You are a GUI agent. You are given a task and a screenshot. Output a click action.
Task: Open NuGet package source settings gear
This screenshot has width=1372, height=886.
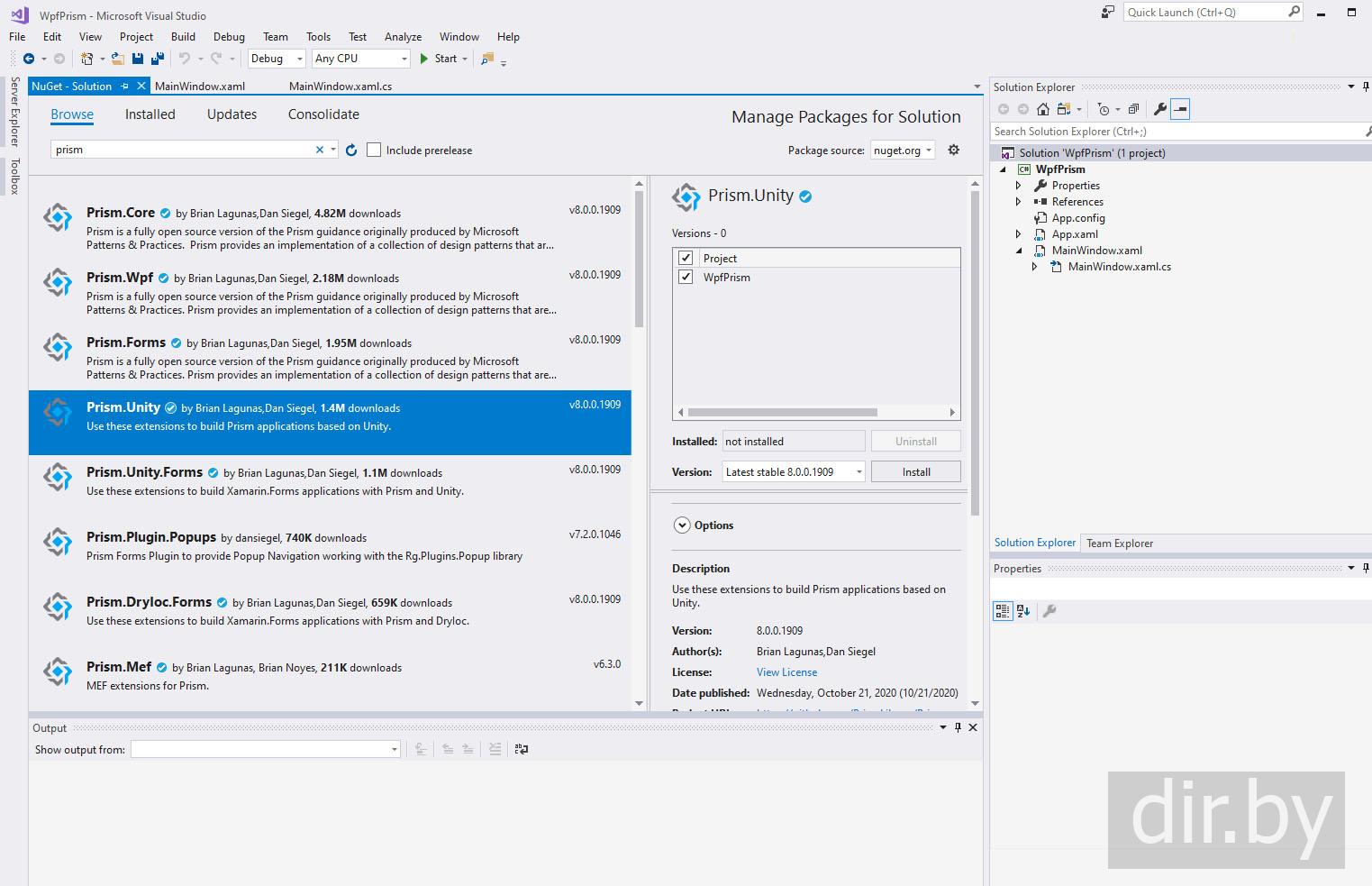click(954, 151)
